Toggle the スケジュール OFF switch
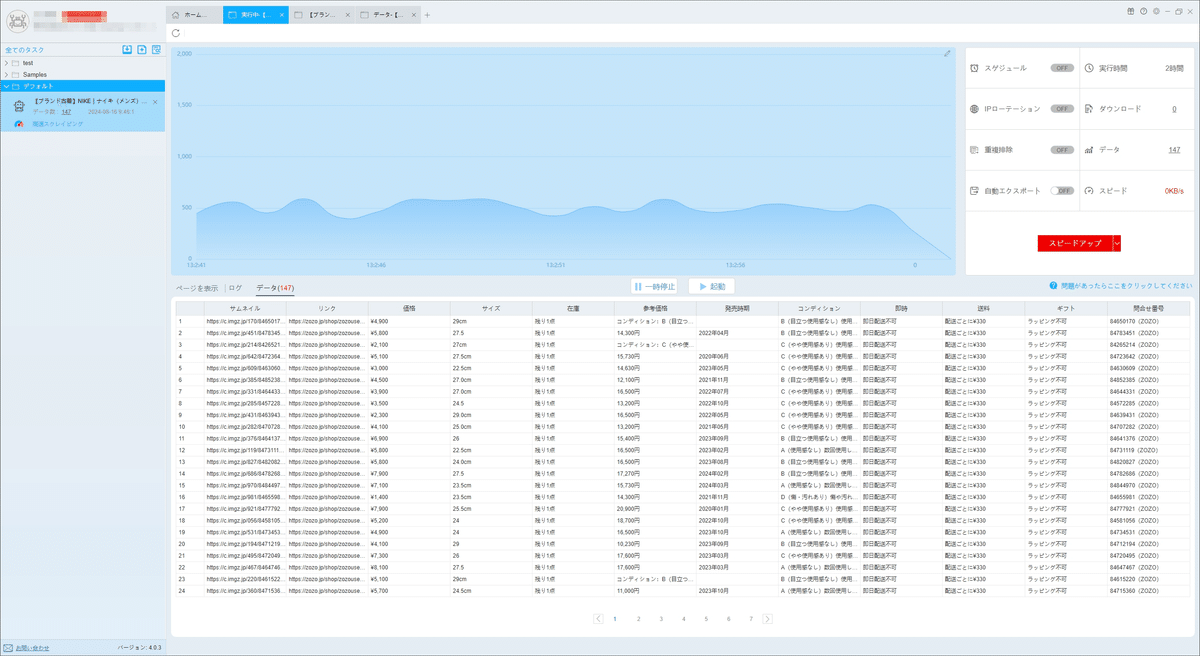Image resolution: width=1200 pixels, height=656 pixels. [x=1062, y=68]
